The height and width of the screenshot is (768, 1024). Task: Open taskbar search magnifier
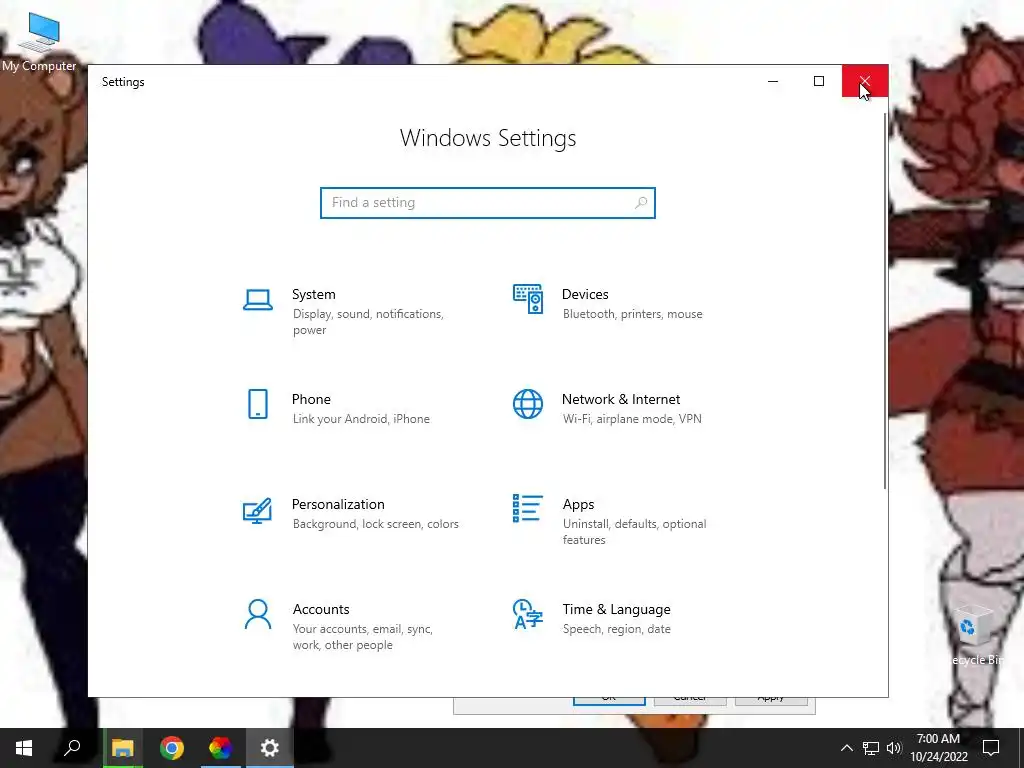pos(72,748)
